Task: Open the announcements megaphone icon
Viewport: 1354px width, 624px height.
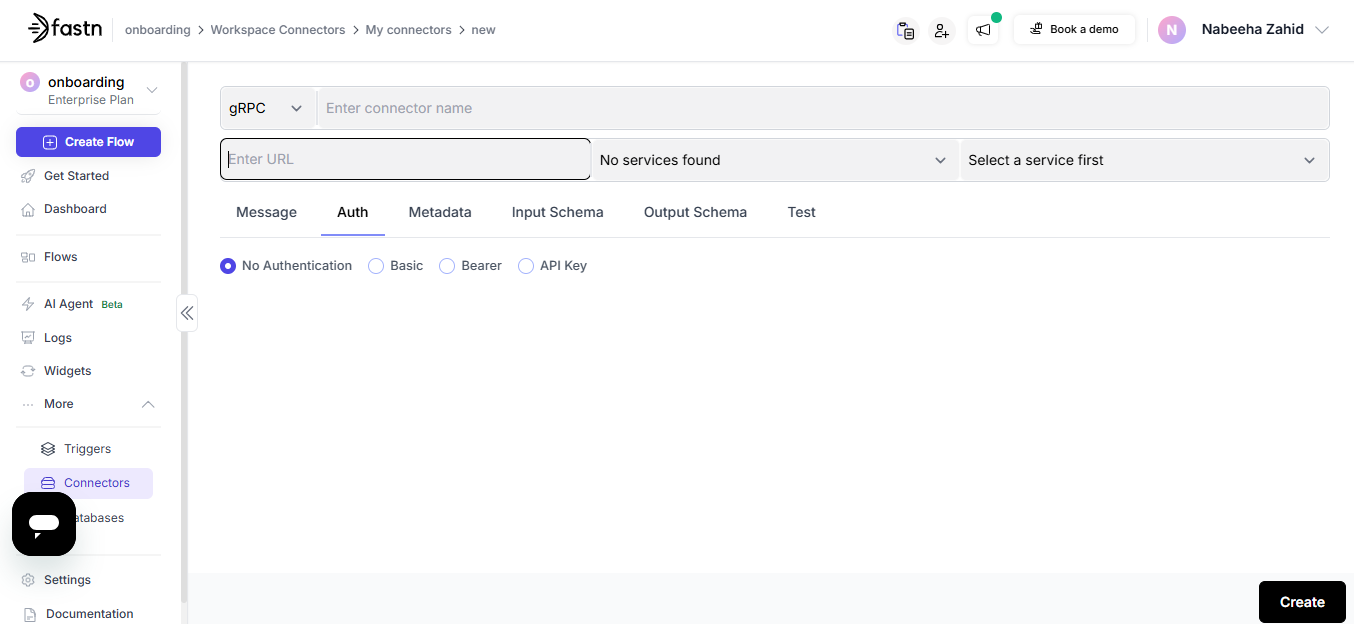Action: tap(982, 30)
